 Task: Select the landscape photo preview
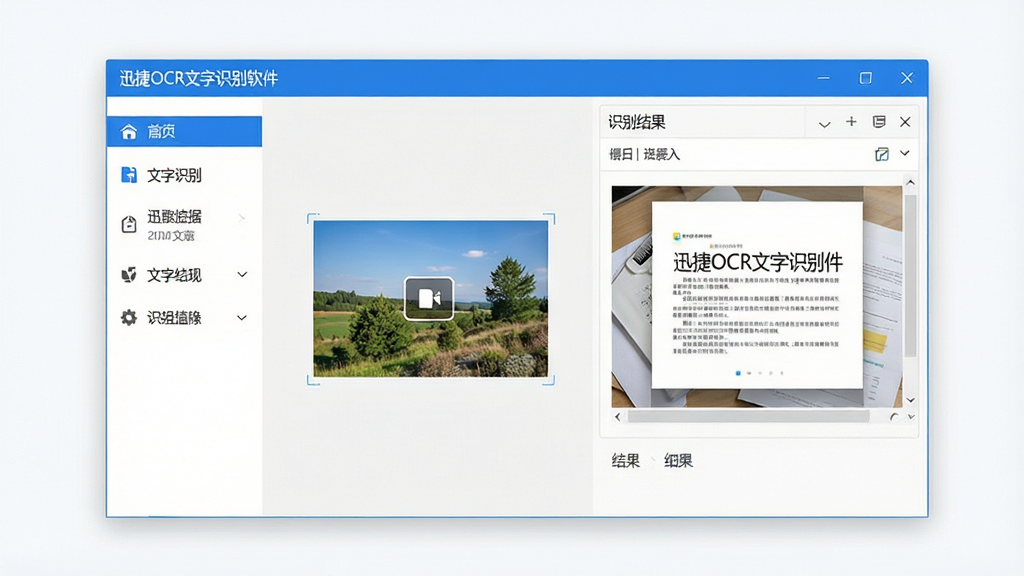pyautogui.click(x=431, y=298)
